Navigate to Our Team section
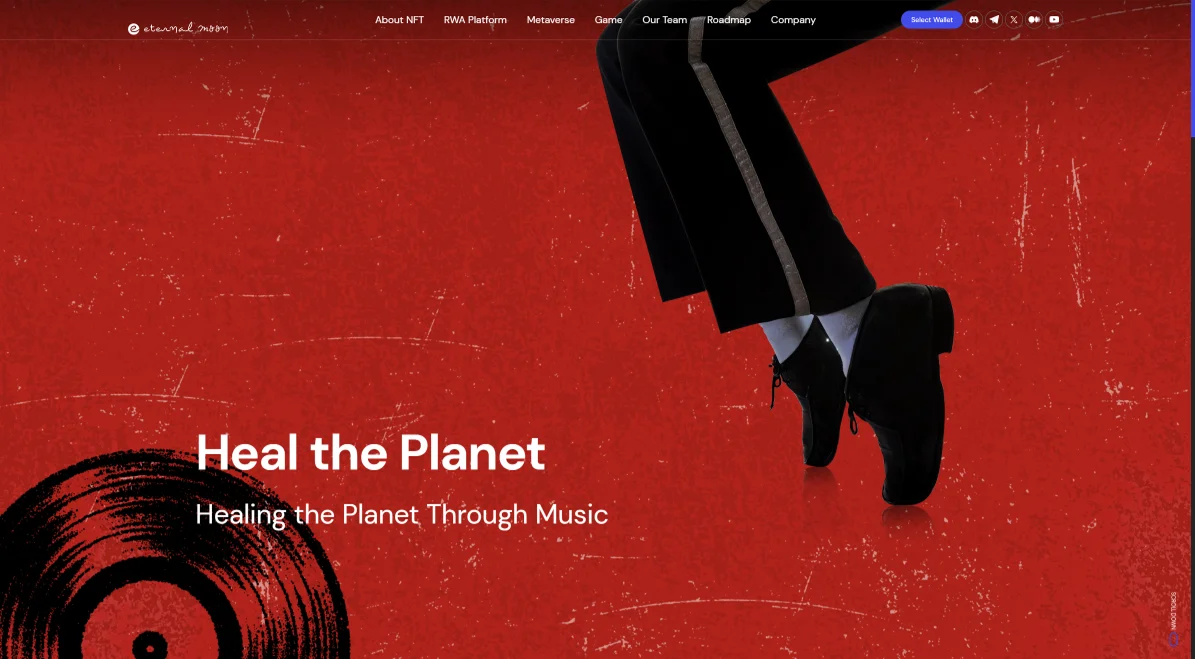 click(x=665, y=20)
